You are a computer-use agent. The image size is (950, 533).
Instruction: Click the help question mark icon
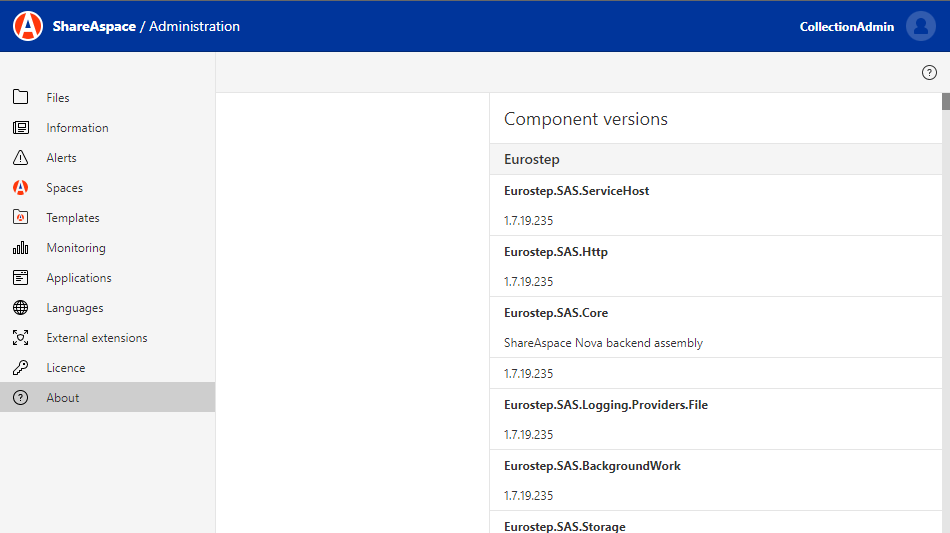click(x=929, y=72)
